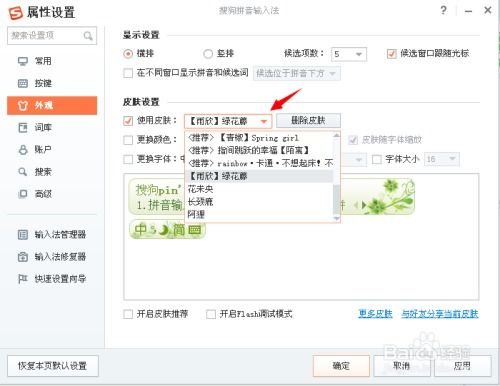
Task: Click skin list scrollbar down arrow
Action: [x=336, y=219]
